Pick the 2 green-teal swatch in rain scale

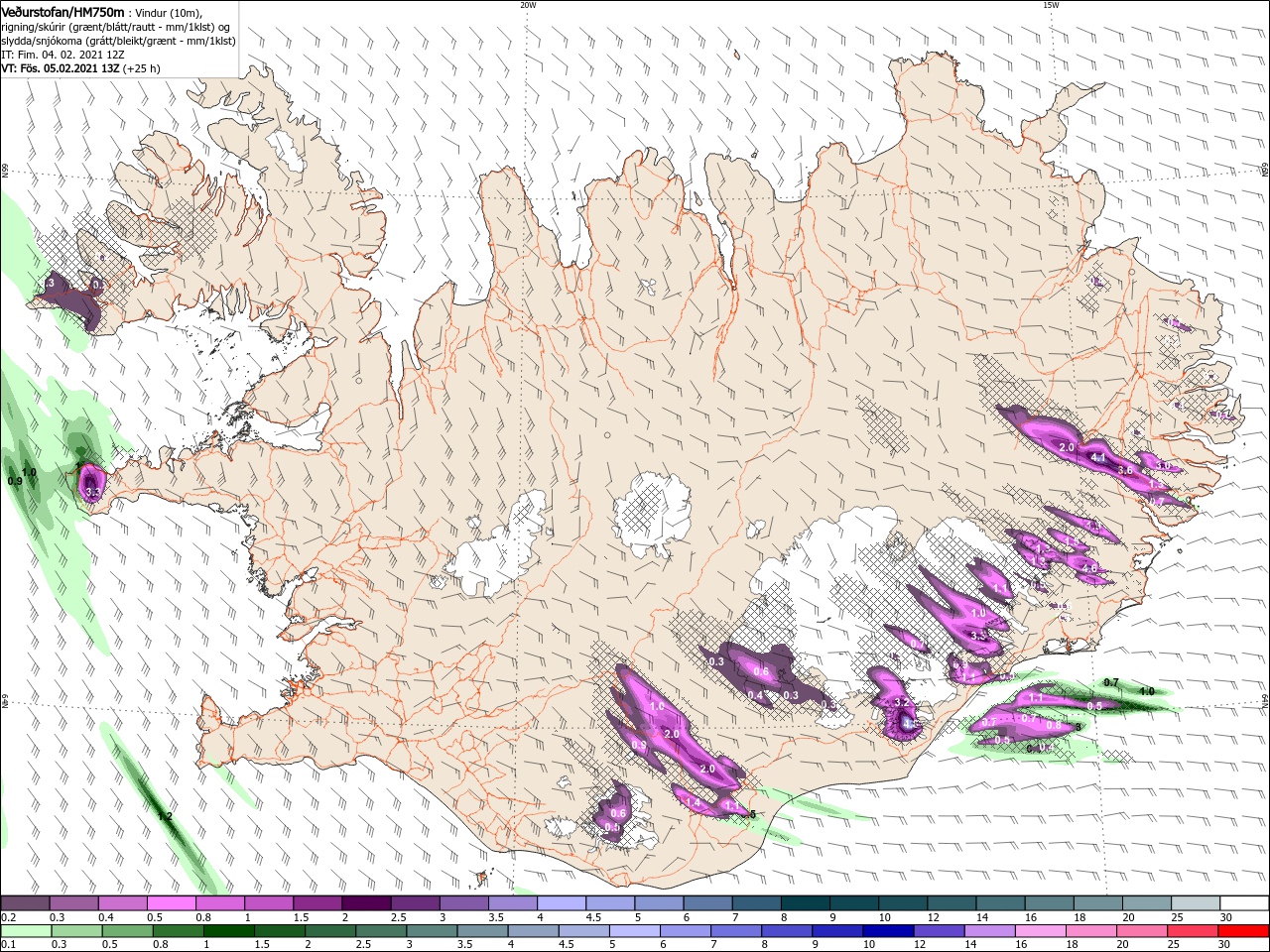pos(331,931)
